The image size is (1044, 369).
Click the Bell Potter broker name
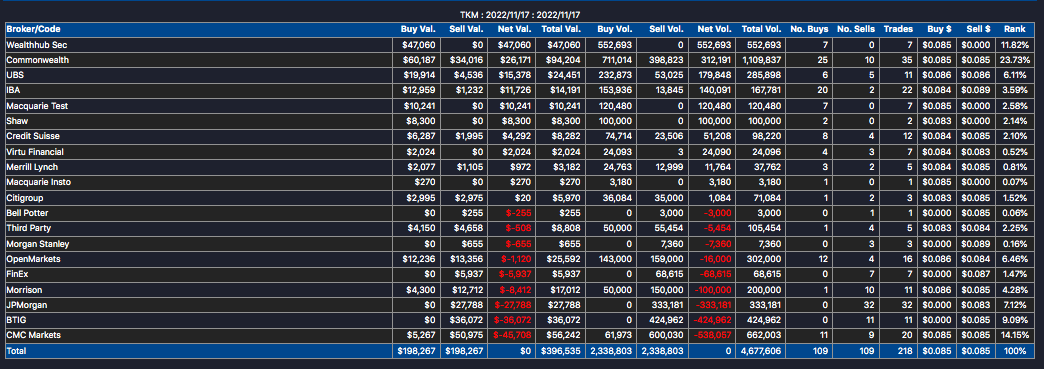tap(27, 213)
